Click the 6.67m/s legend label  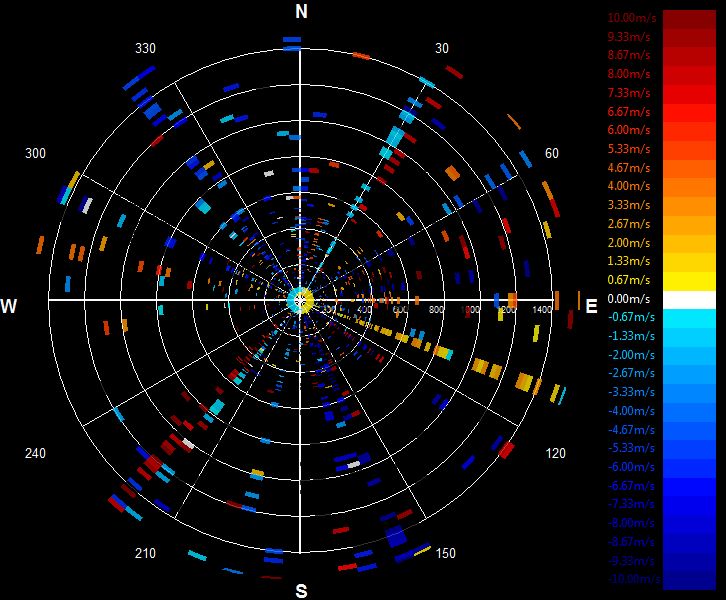(629, 112)
